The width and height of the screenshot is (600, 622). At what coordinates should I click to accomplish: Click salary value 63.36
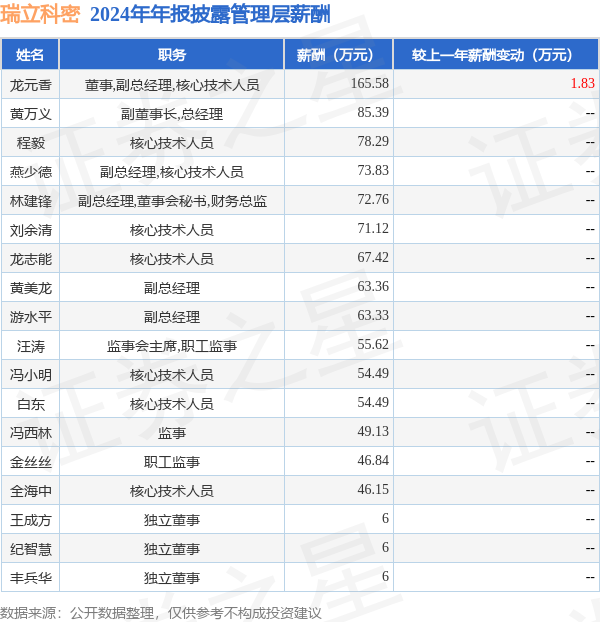pos(373,286)
